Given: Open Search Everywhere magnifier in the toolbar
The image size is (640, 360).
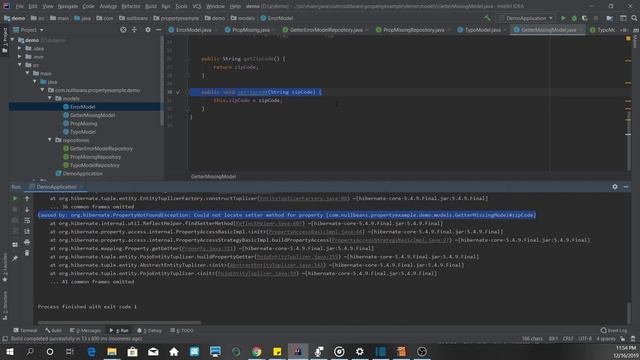Looking at the screenshot, I should coord(634,18).
